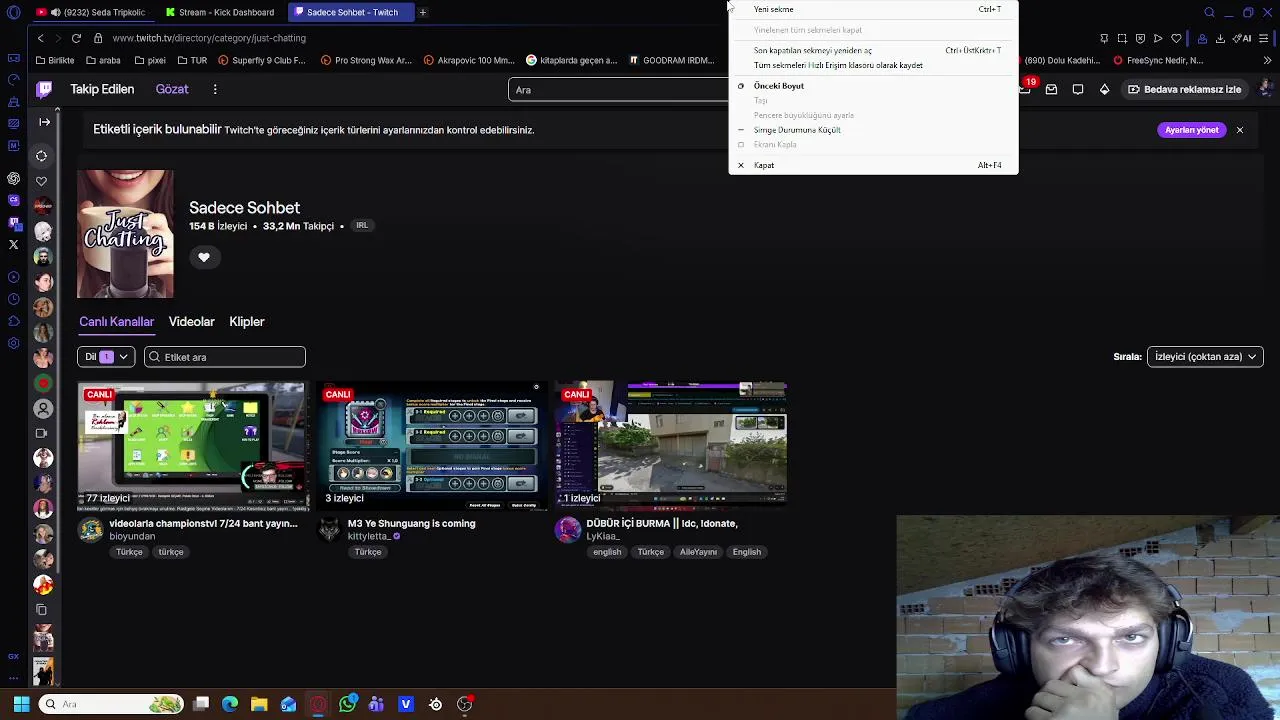Open user profile avatar menu

[1266, 89]
